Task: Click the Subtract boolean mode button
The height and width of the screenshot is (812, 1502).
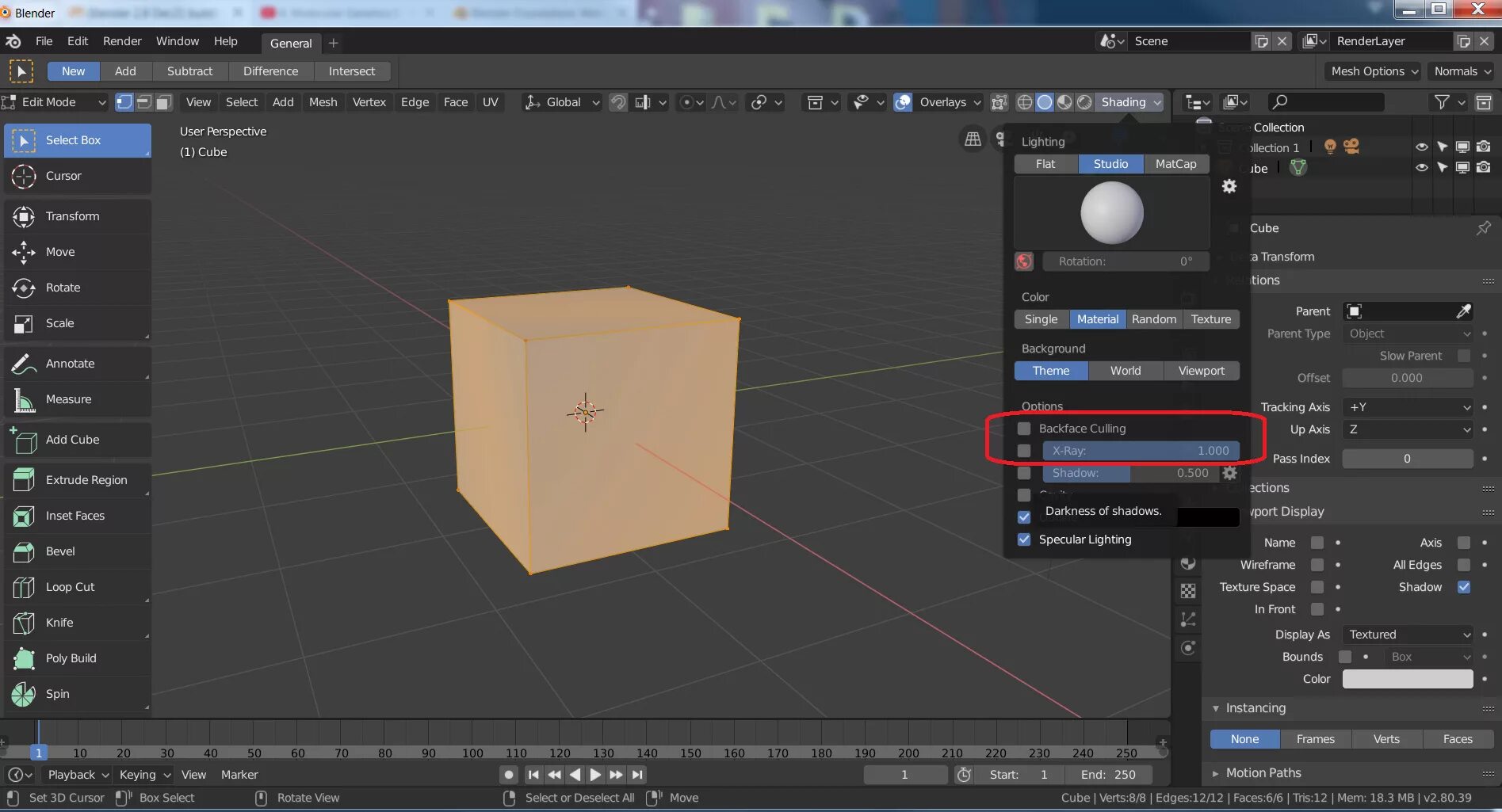Action: 189,71
